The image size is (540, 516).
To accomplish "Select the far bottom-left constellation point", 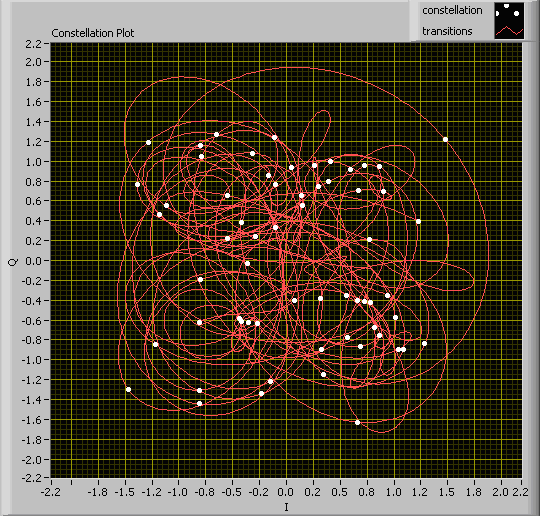I will click(x=128, y=390).
